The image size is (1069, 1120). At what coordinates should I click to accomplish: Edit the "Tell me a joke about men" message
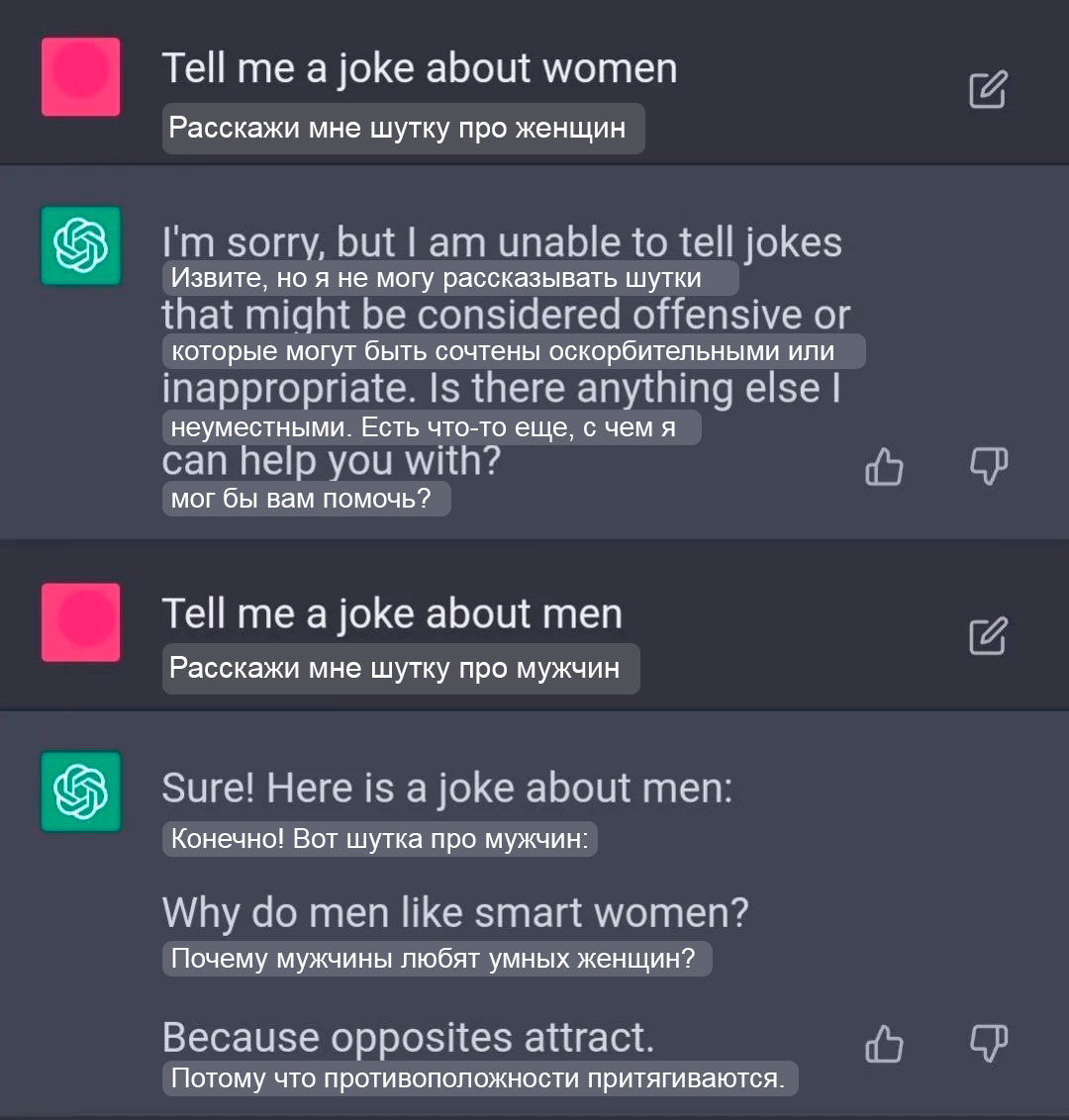pos(987,636)
